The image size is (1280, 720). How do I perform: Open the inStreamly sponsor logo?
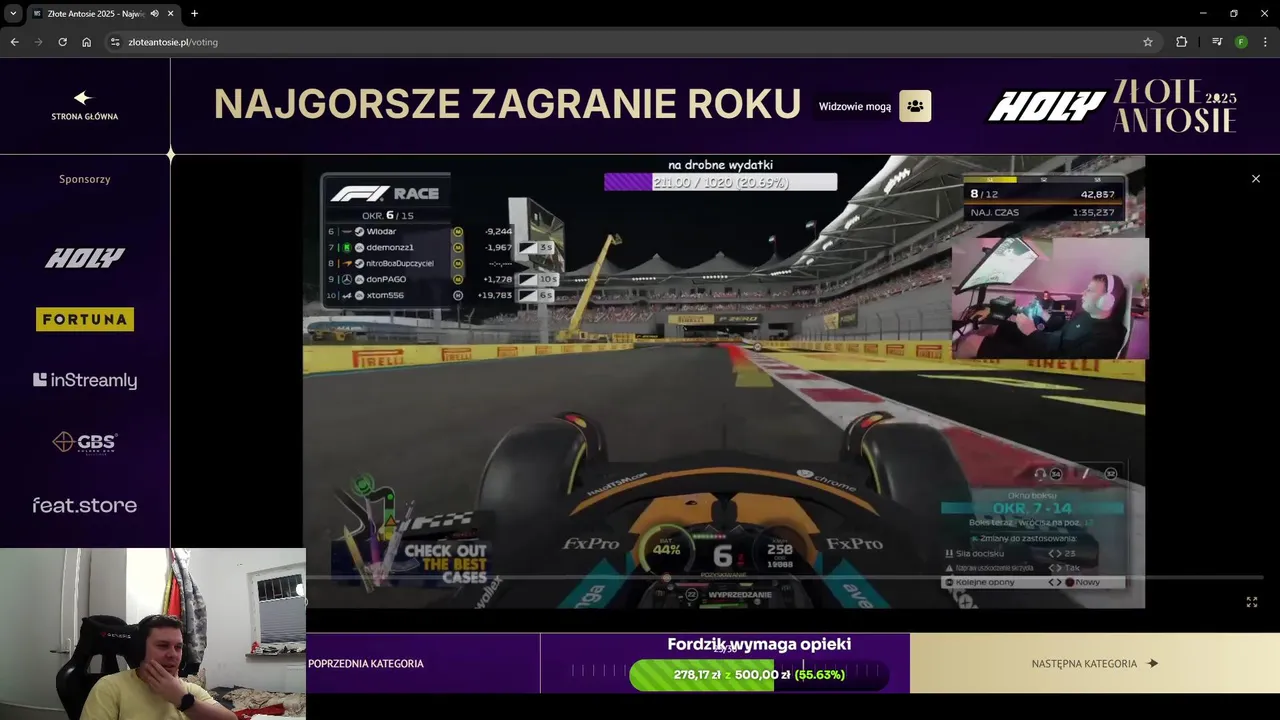pyautogui.click(x=84, y=380)
